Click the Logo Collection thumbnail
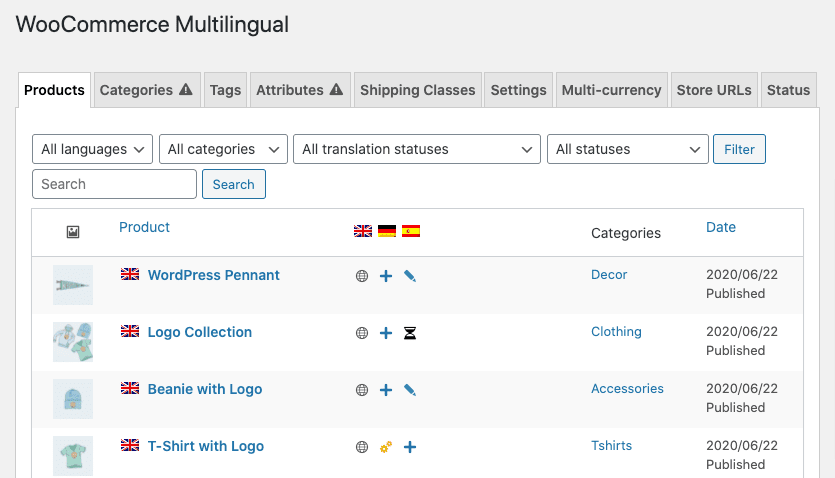The width and height of the screenshot is (835, 478). click(x=73, y=342)
